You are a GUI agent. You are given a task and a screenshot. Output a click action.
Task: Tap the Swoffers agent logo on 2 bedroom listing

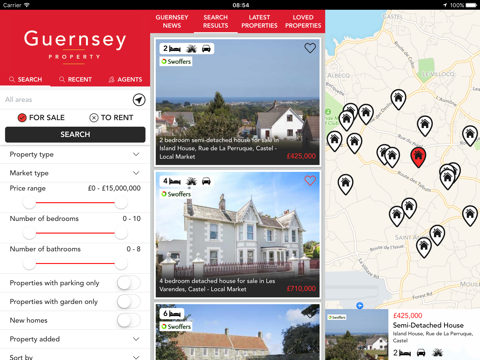click(x=176, y=62)
